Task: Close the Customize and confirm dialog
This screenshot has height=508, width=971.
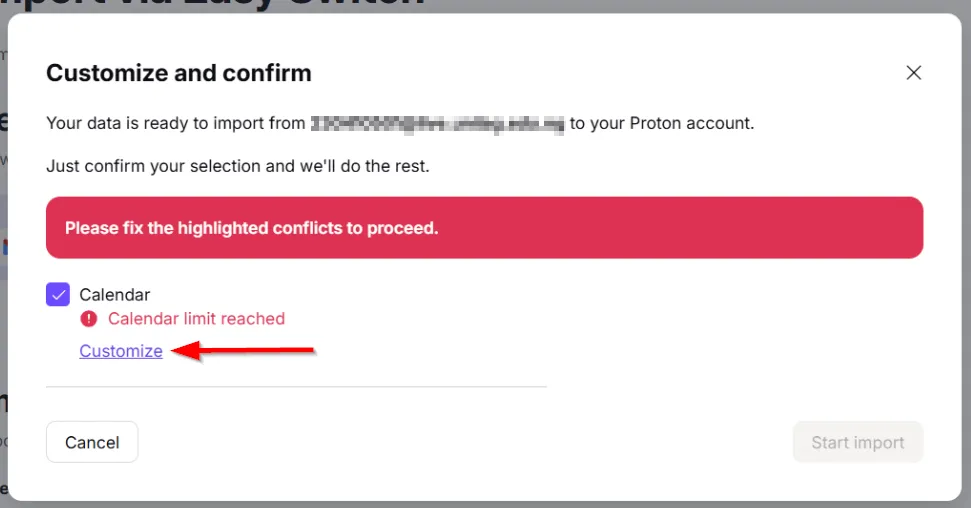Action: tap(912, 73)
